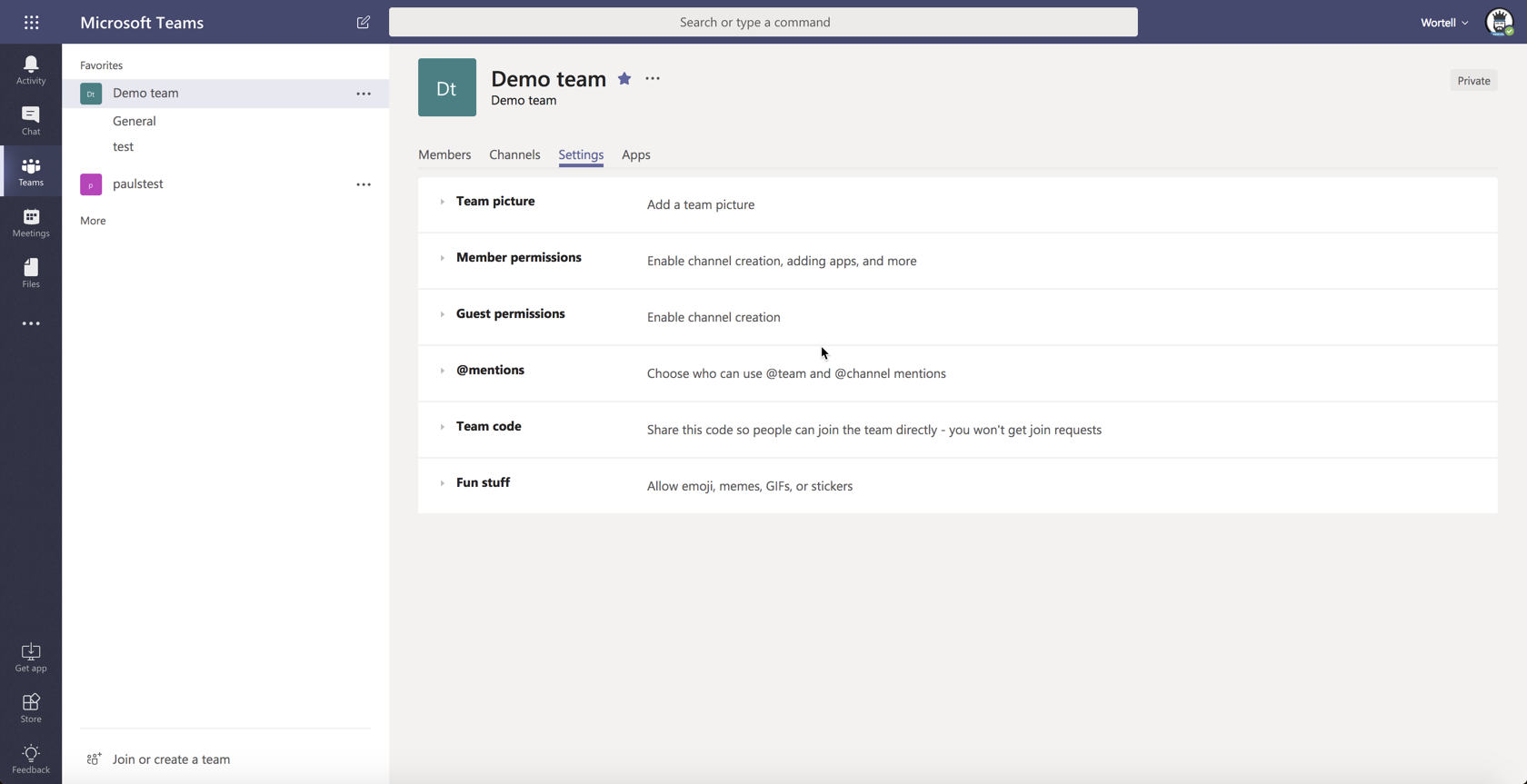Image resolution: width=1527 pixels, height=784 pixels.
Task: Switch to the Apps tab
Action: [636, 154]
